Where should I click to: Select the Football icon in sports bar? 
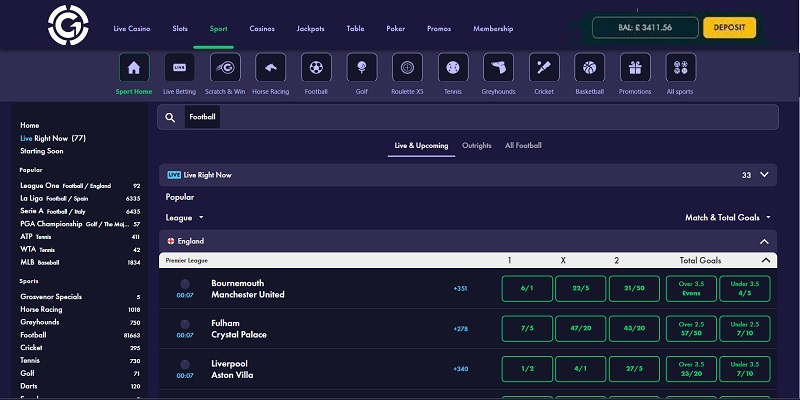316,67
